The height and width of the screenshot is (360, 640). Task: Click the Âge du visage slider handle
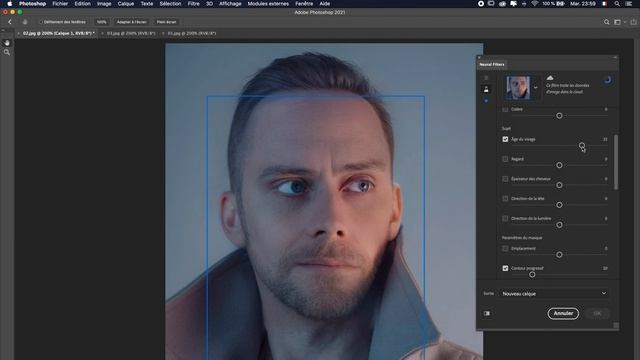(x=582, y=145)
